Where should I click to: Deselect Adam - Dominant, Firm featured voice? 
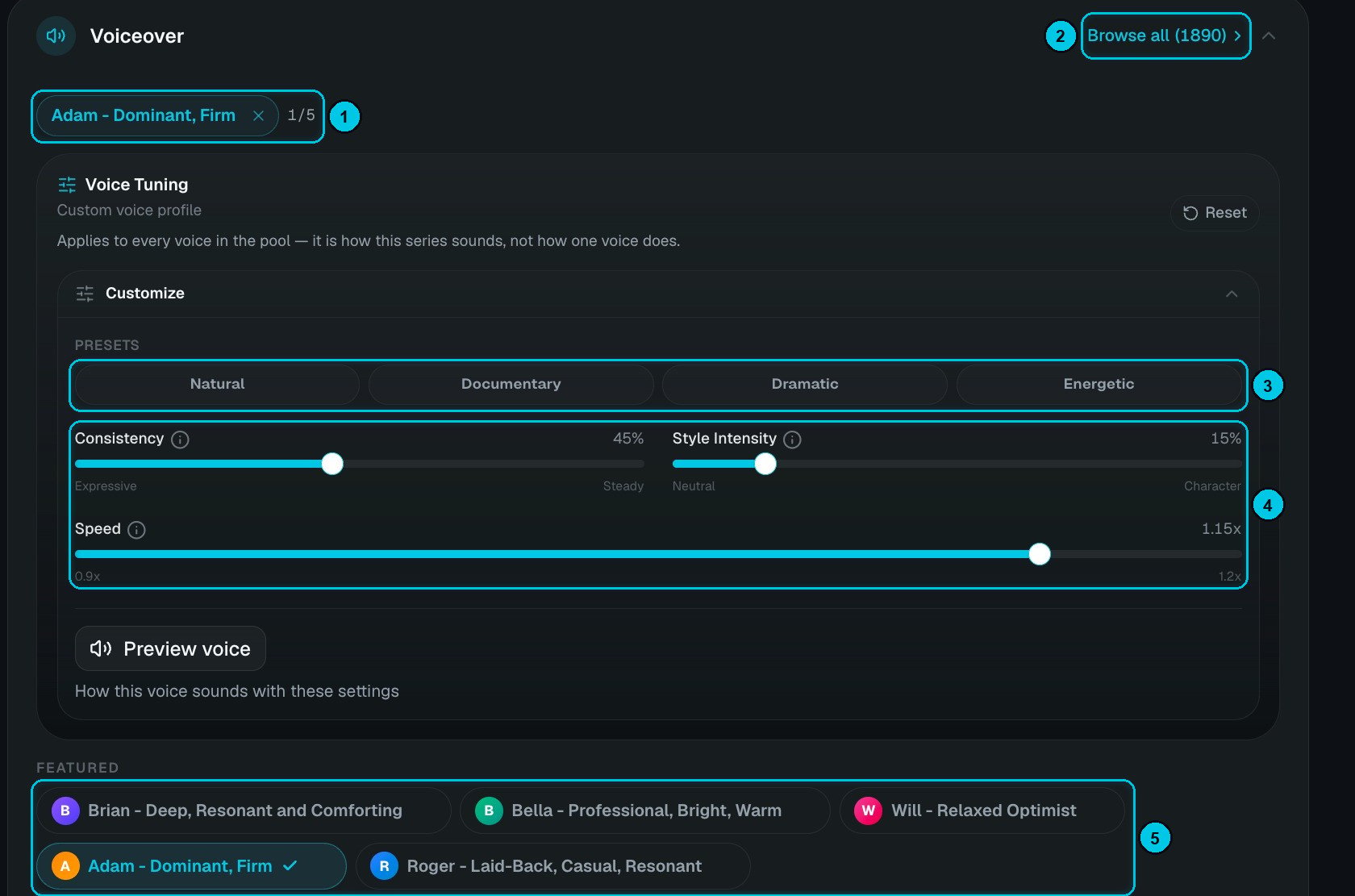(x=192, y=866)
